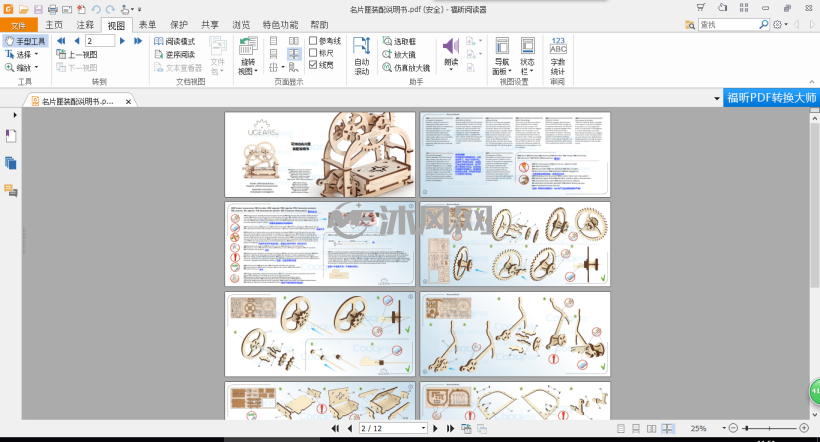Start auto scroll (自动滚动)
Viewport: 820px width, 442px height.
click(361, 55)
